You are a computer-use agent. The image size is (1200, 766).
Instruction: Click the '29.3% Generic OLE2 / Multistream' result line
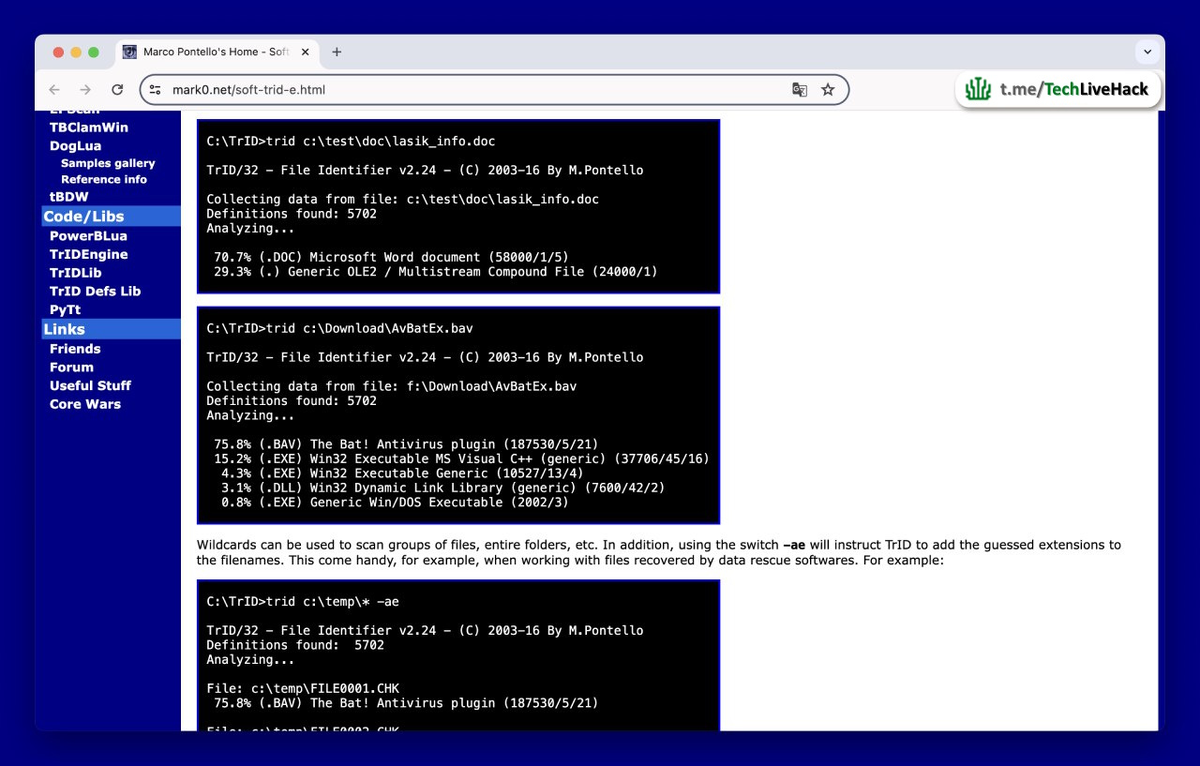coord(435,271)
